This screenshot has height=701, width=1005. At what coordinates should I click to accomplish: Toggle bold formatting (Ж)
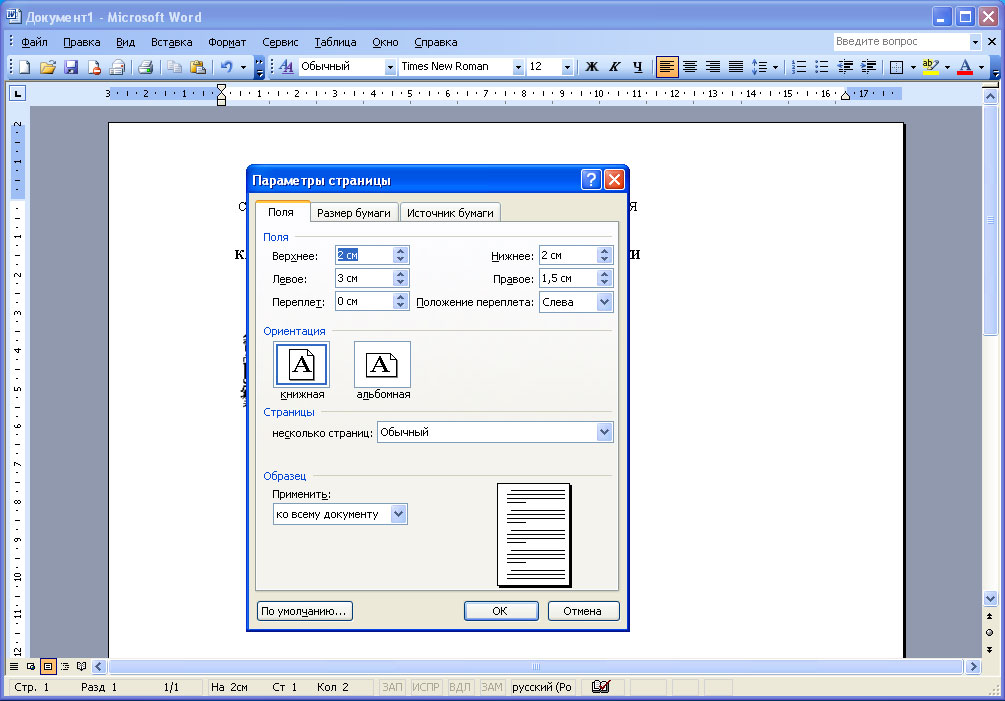(592, 67)
